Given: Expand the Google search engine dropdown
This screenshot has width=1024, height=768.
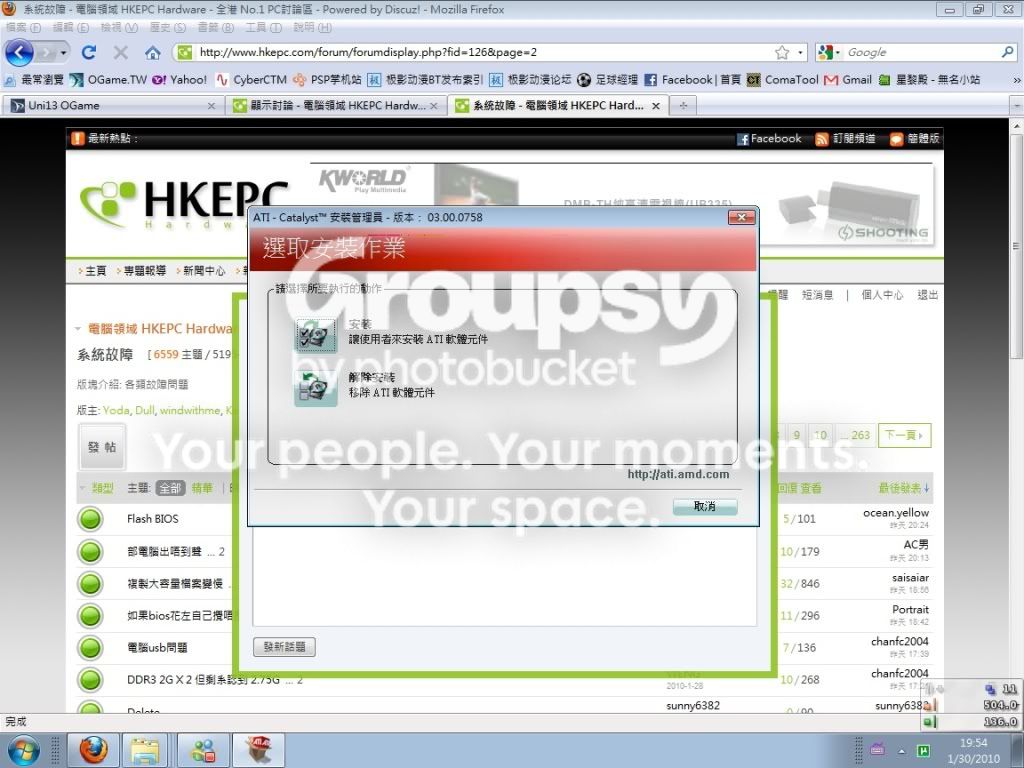Looking at the screenshot, I should tap(829, 52).
